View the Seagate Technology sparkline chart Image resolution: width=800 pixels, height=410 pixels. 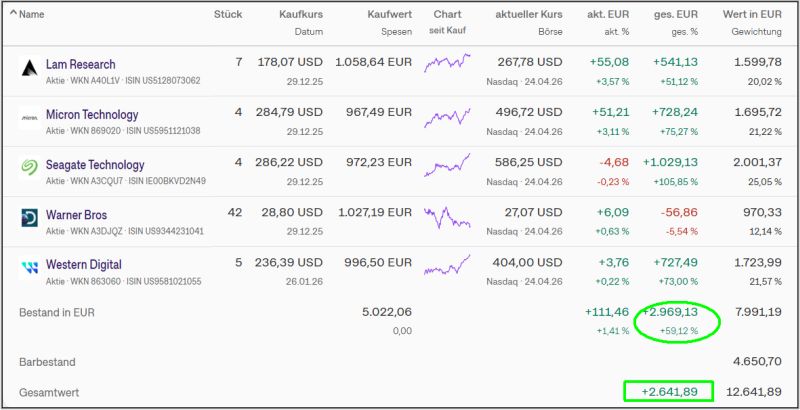point(447,164)
